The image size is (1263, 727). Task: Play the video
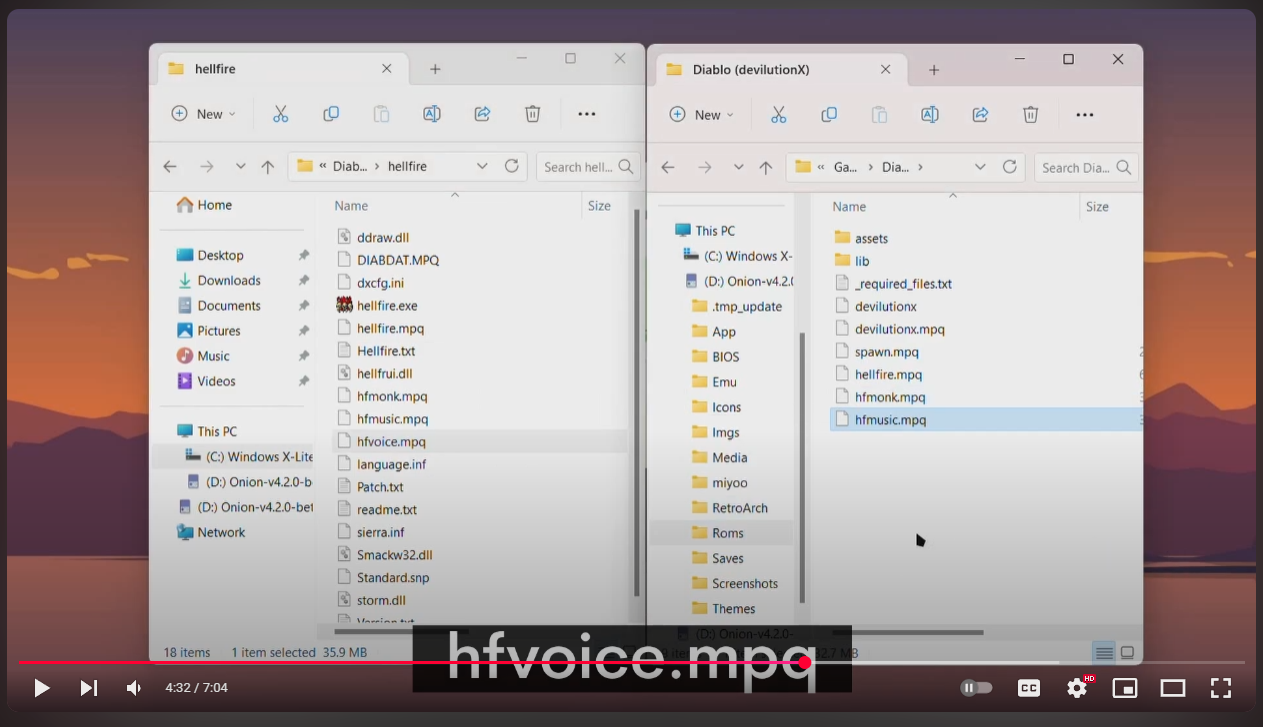coord(42,688)
